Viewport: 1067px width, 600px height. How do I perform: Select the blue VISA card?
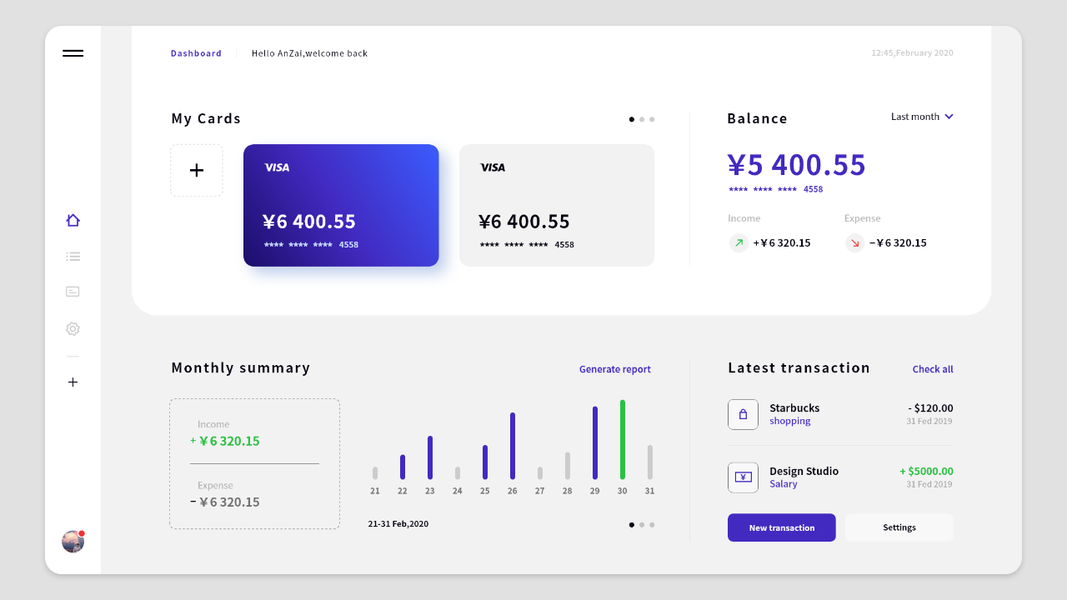(x=341, y=205)
